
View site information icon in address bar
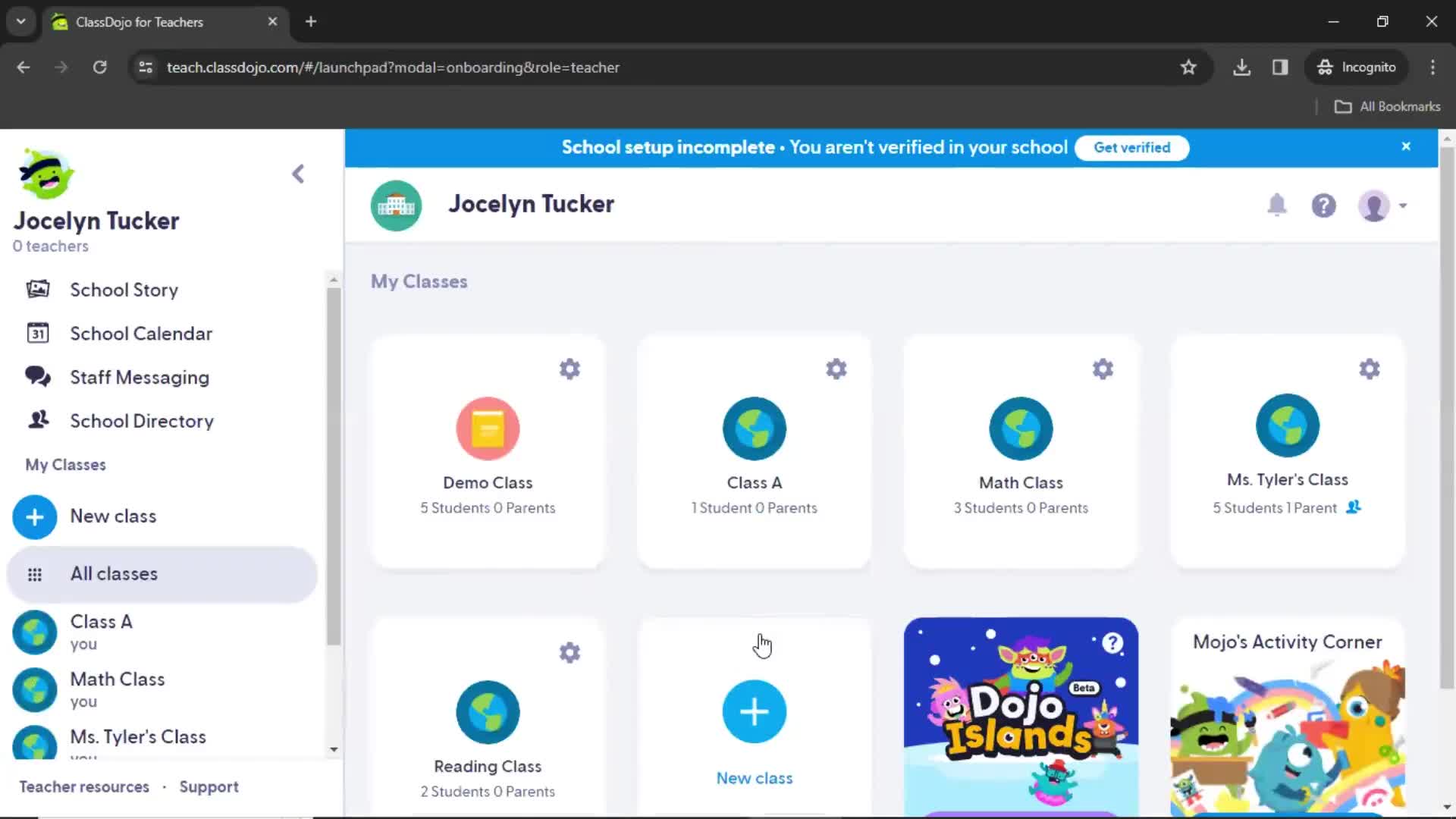146,67
